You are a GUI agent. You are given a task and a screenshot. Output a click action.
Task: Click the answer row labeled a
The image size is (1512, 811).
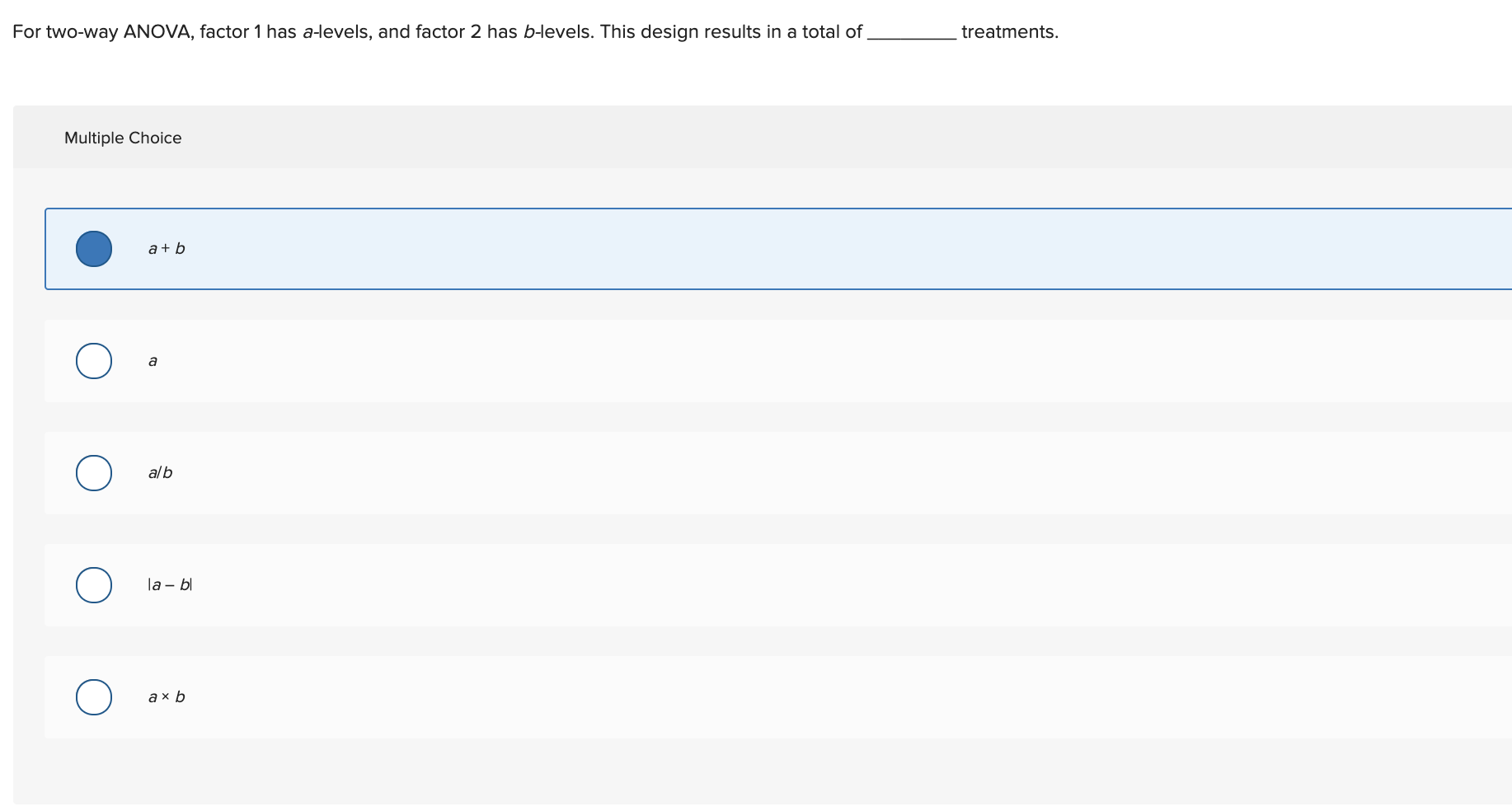pos(577,360)
